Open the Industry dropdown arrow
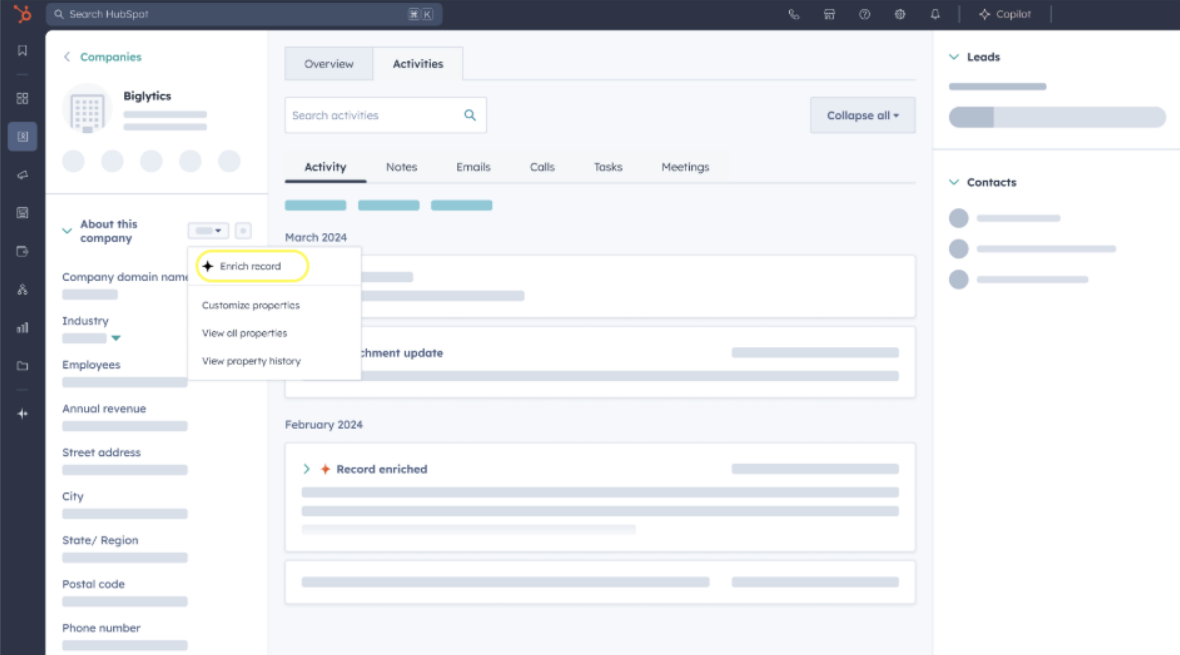 coord(116,338)
